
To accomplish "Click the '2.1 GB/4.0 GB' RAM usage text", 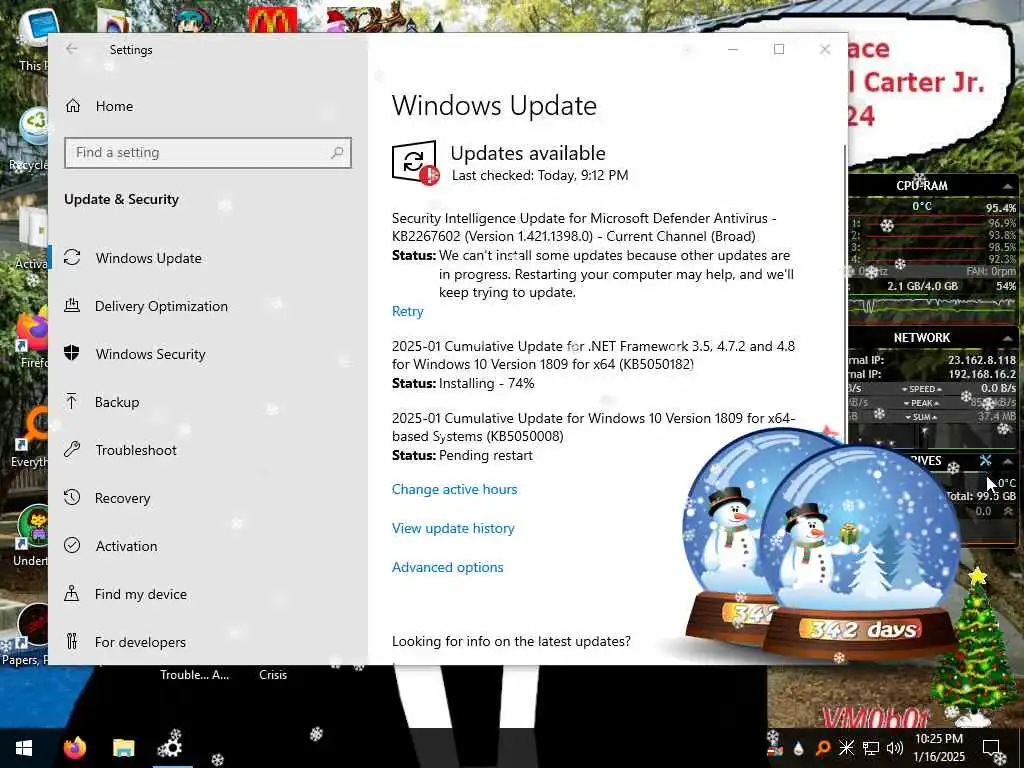I will click(922, 286).
